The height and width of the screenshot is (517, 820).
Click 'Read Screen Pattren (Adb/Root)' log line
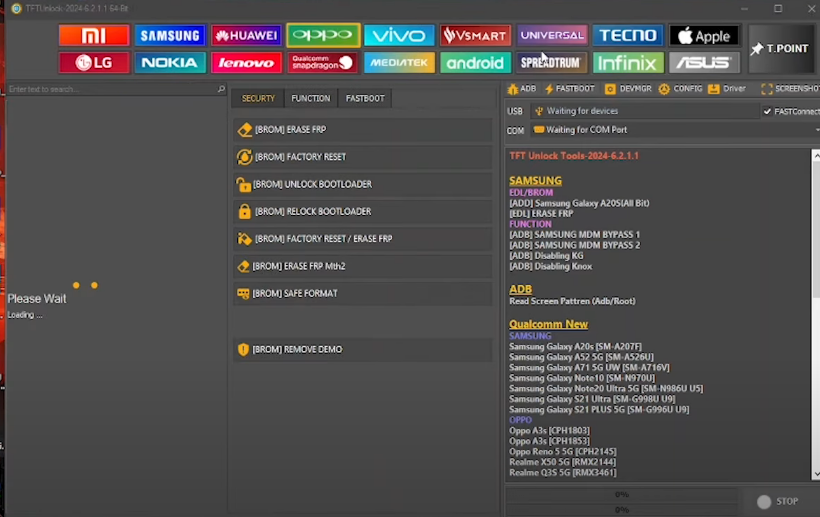point(572,301)
